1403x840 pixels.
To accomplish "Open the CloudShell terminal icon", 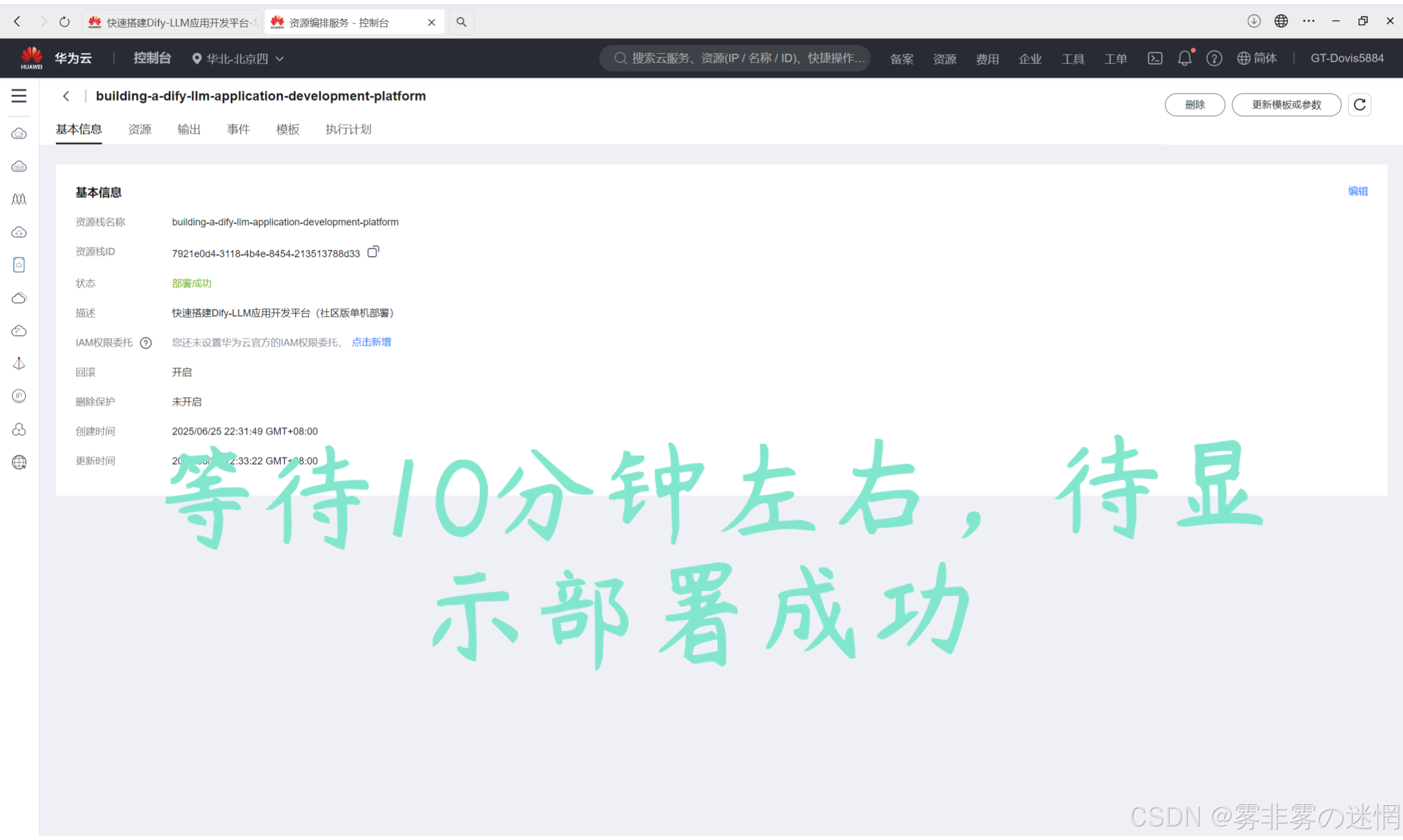I will coord(1155,58).
